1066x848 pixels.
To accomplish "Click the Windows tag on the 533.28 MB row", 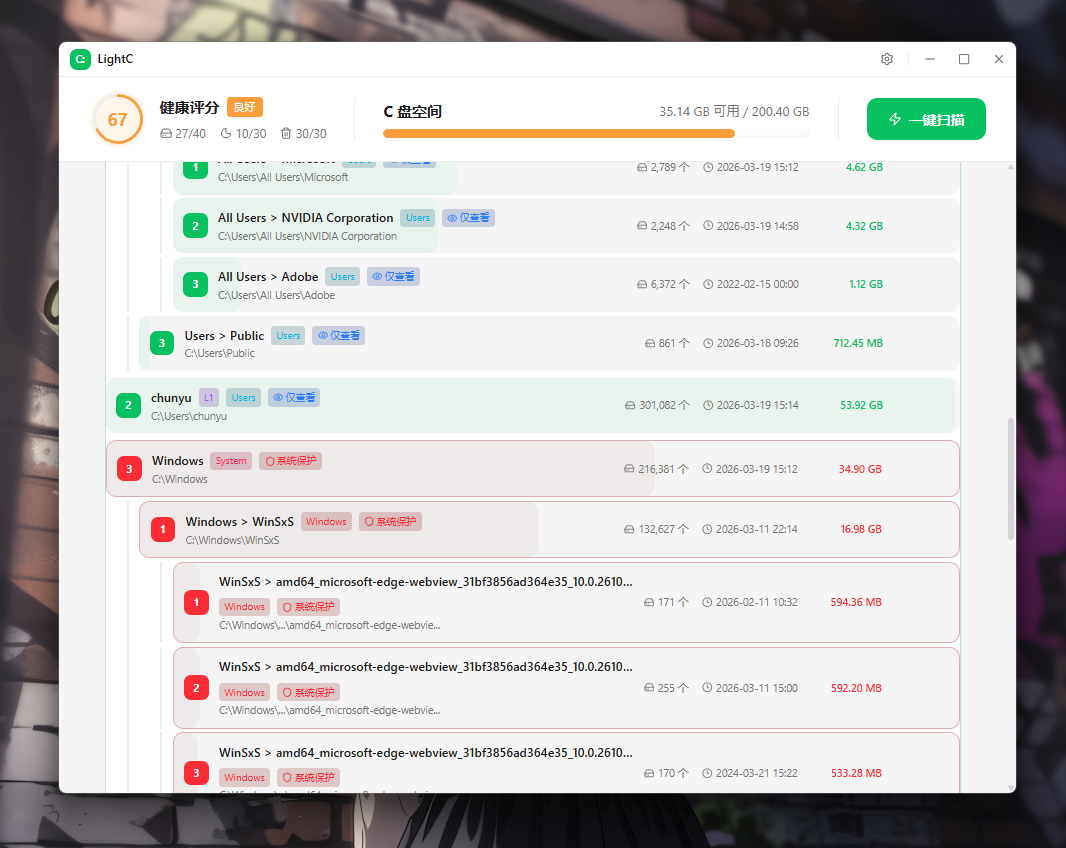I will pyautogui.click(x=244, y=777).
